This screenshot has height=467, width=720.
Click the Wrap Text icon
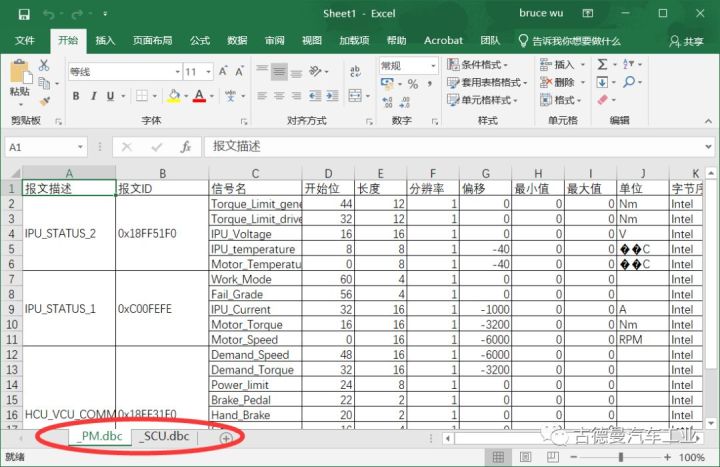pyautogui.click(x=355, y=71)
